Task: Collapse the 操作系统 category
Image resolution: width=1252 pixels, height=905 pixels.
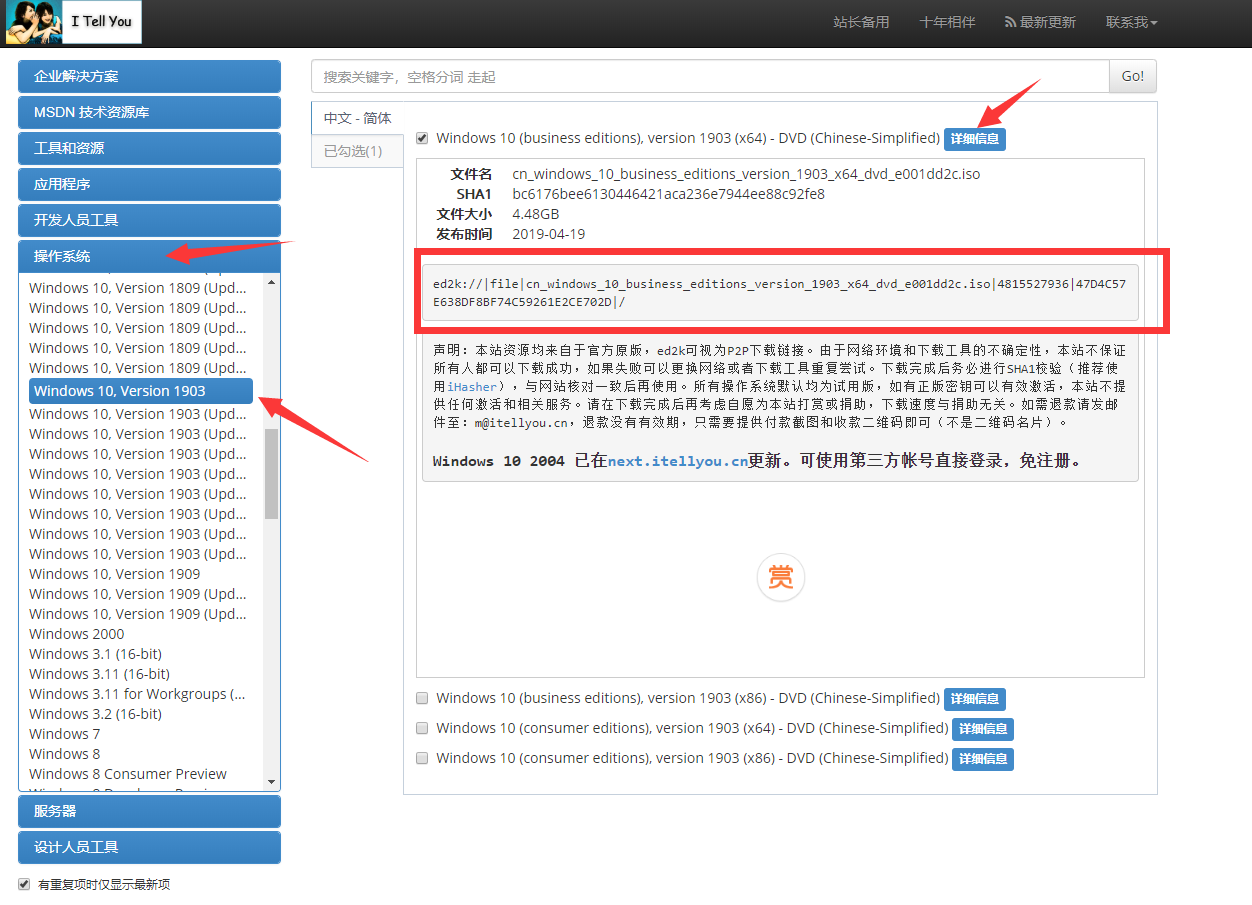Action: [149, 256]
